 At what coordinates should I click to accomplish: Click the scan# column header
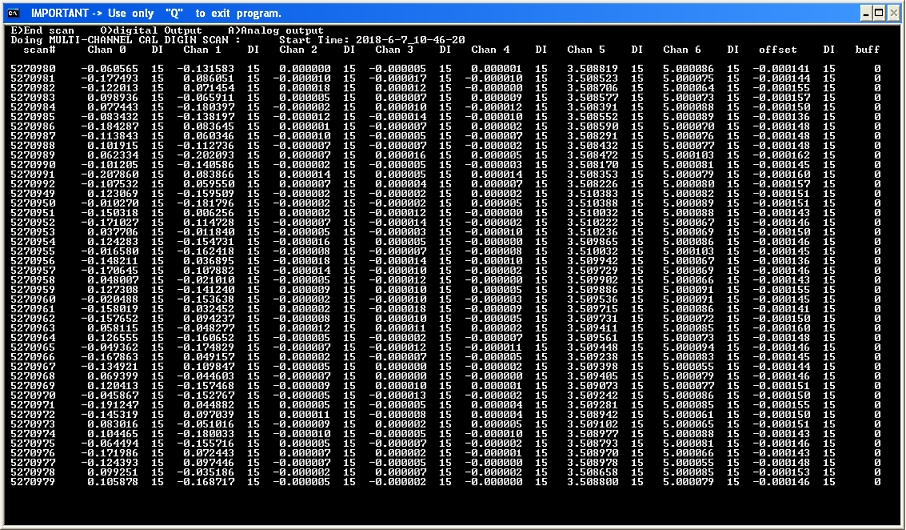pos(39,50)
